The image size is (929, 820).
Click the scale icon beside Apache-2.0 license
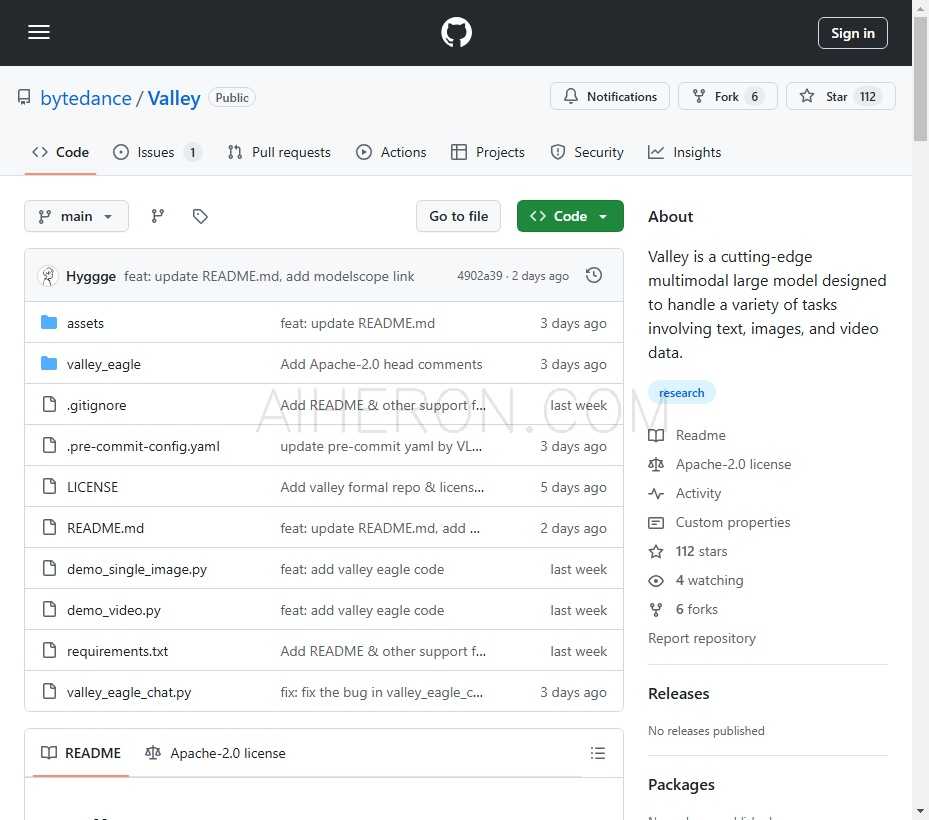click(656, 465)
